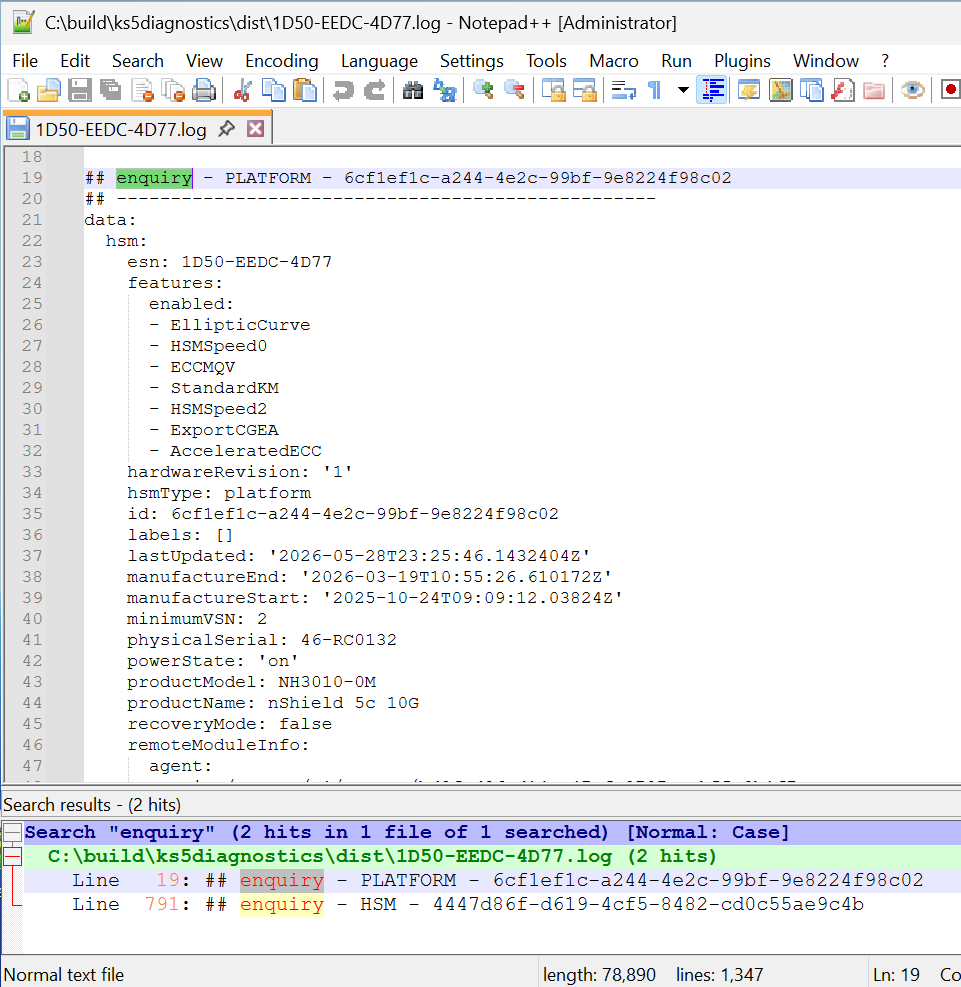Image resolution: width=961 pixels, height=987 pixels.
Task: Toggle the monitoring eye icon
Action: [x=913, y=91]
